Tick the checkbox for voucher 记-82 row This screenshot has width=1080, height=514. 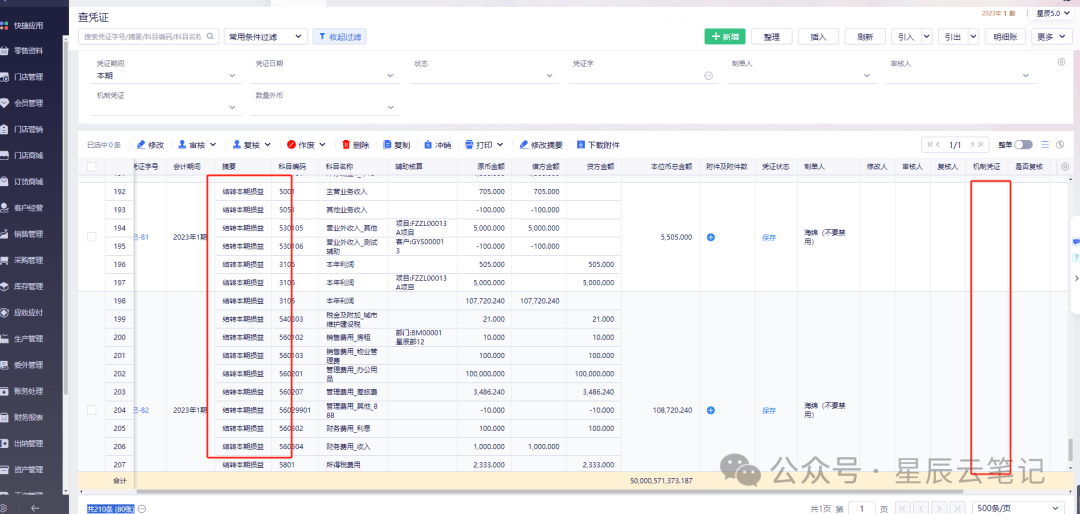[x=92, y=410]
